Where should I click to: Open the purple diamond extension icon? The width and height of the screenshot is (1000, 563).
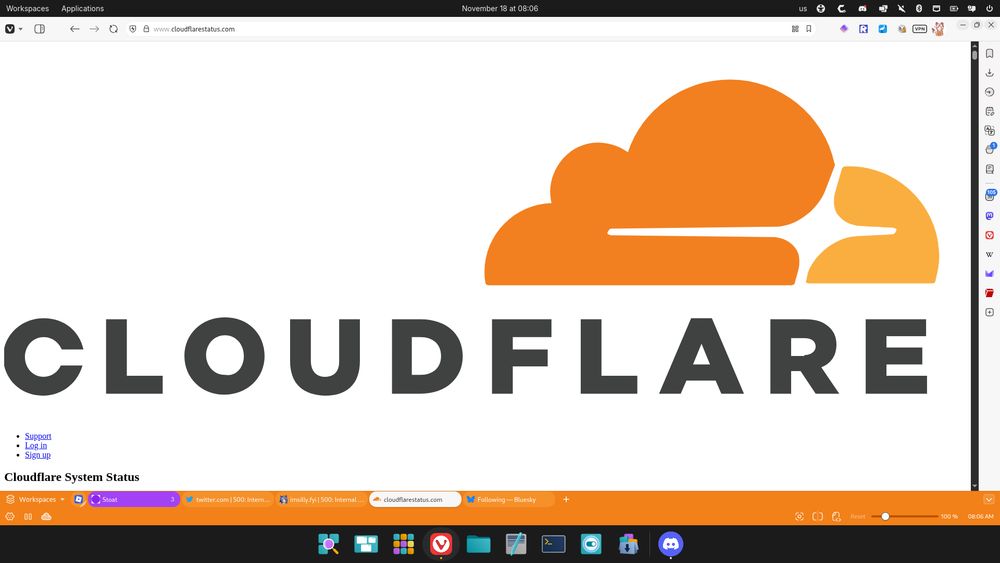coord(844,29)
